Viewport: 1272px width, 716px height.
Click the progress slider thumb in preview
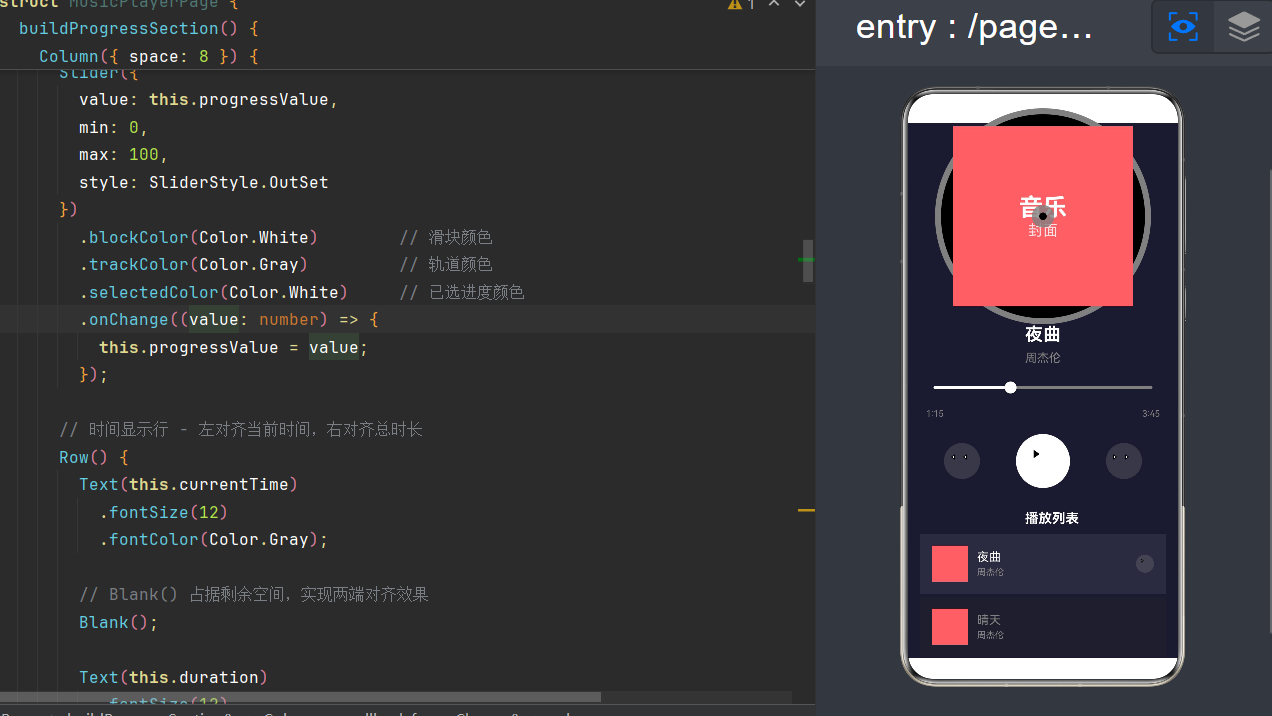pos(1010,387)
